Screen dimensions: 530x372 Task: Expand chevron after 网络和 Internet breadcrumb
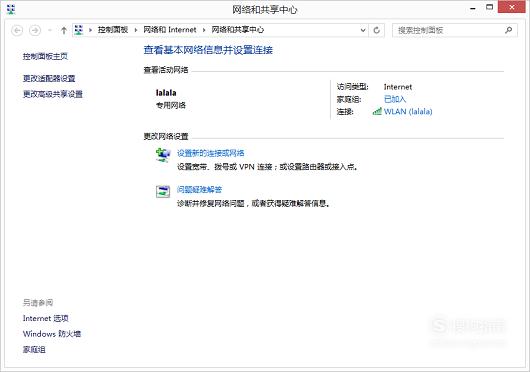point(204,30)
